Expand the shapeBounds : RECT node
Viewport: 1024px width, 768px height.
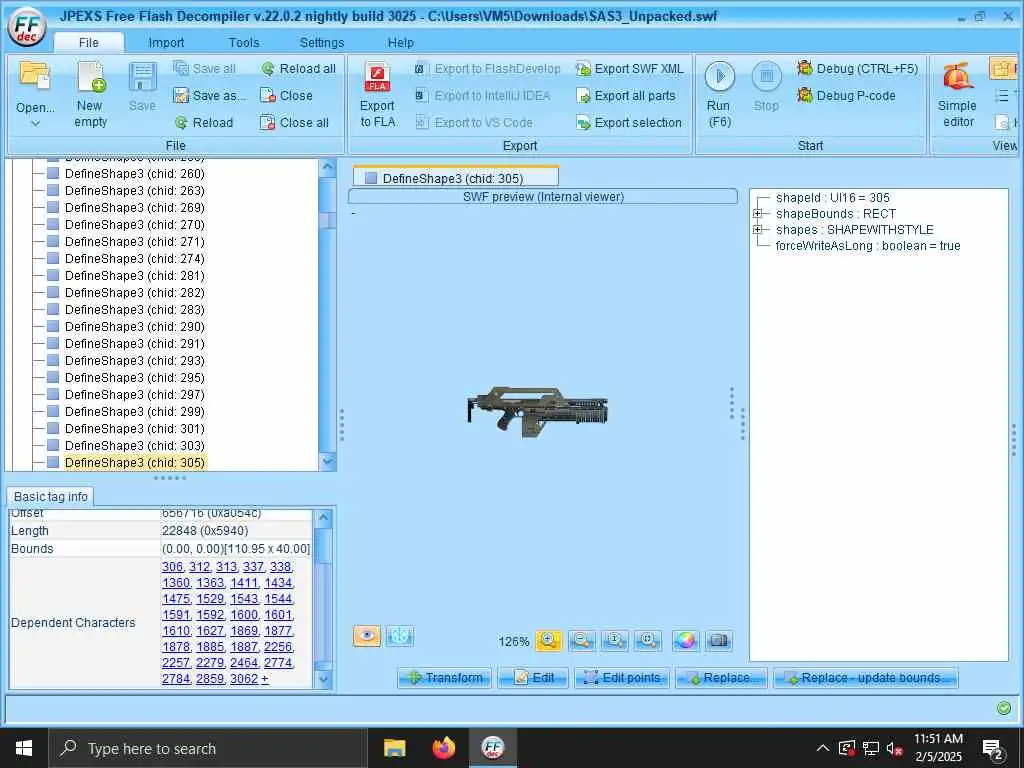pyautogui.click(x=758, y=214)
